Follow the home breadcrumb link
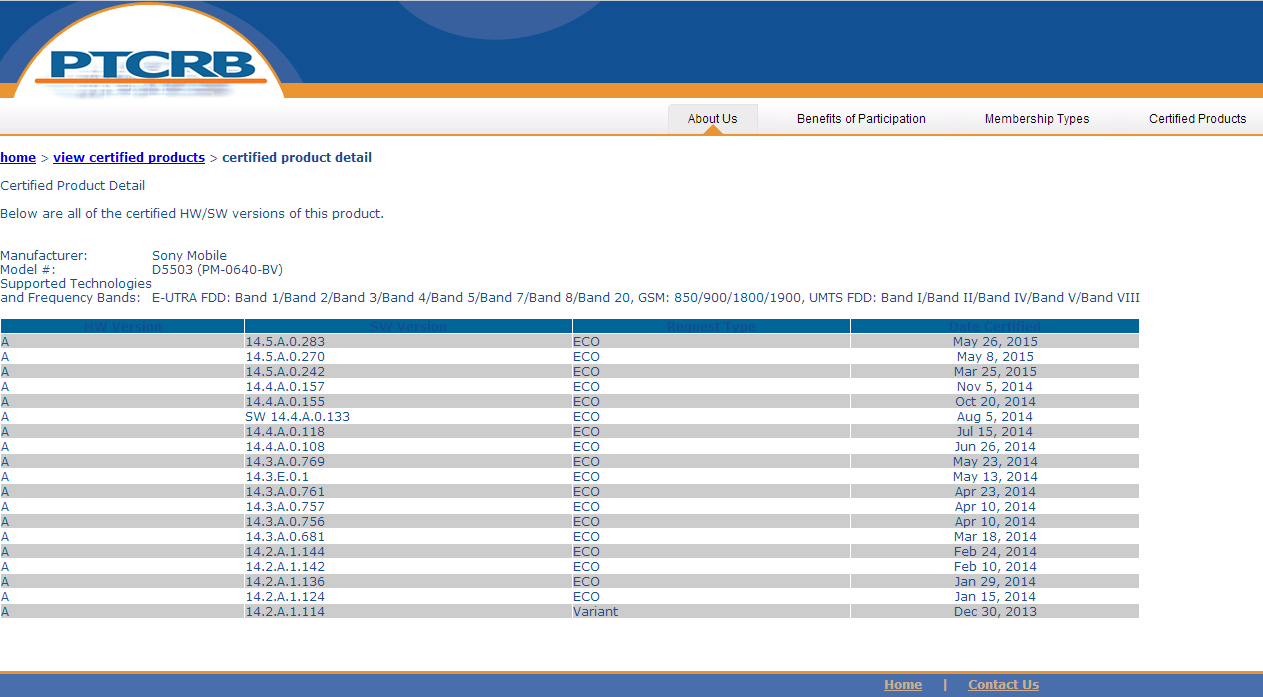 (x=18, y=158)
